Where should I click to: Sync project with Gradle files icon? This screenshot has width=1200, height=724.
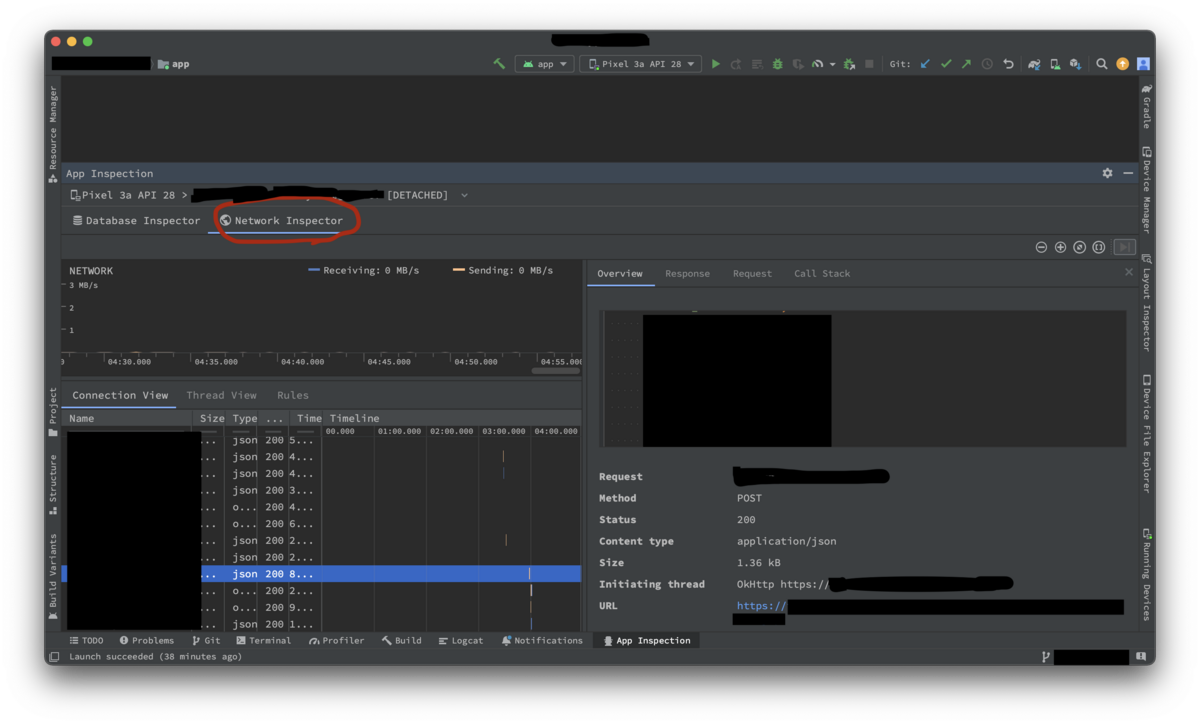[x=1034, y=64]
